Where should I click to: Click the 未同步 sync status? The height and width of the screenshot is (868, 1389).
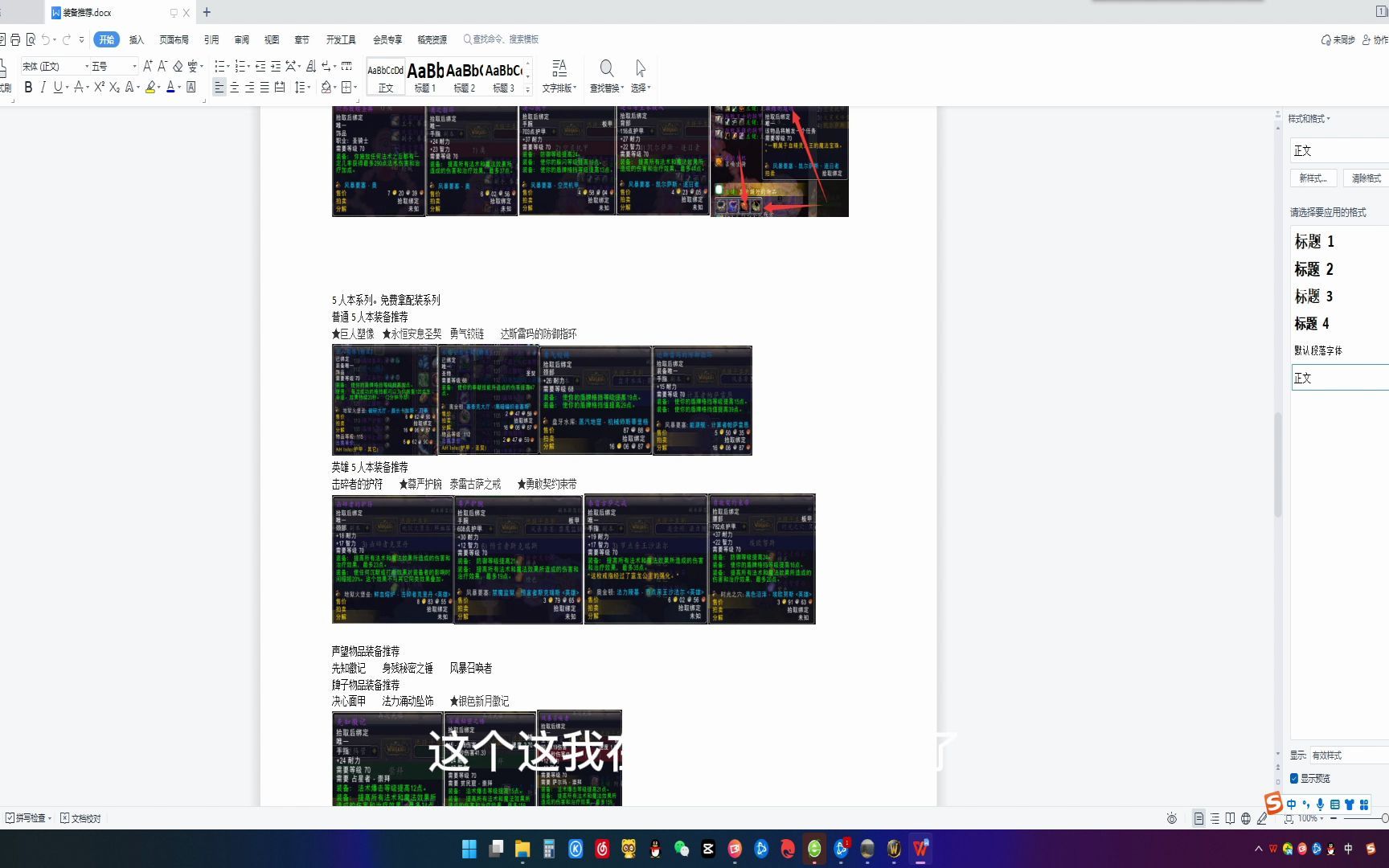click(x=1338, y=39)
